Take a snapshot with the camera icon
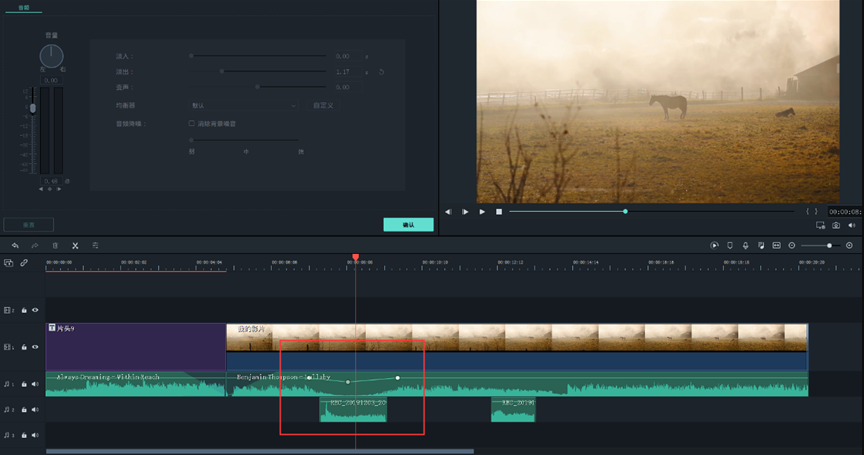864x455 pixels. [836, 226]
